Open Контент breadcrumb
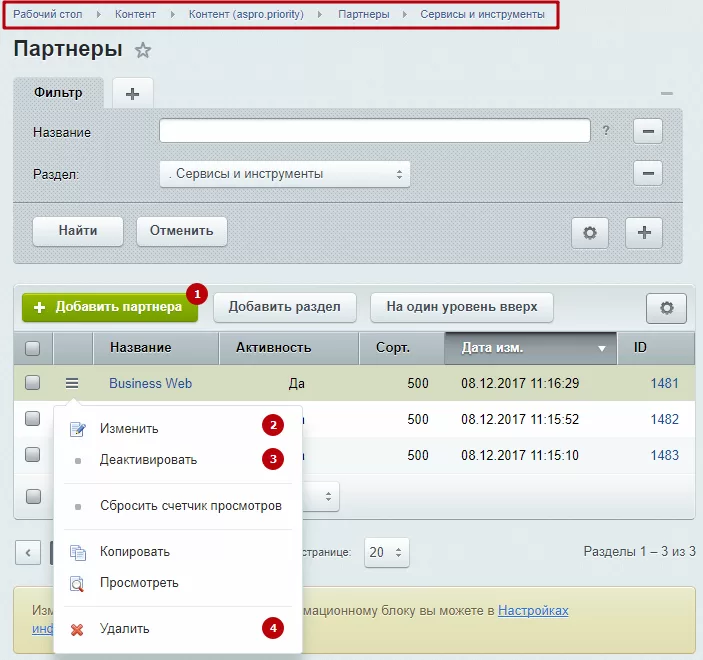The height and width of the screenshot is (660, 703). (x=135, y=14)
